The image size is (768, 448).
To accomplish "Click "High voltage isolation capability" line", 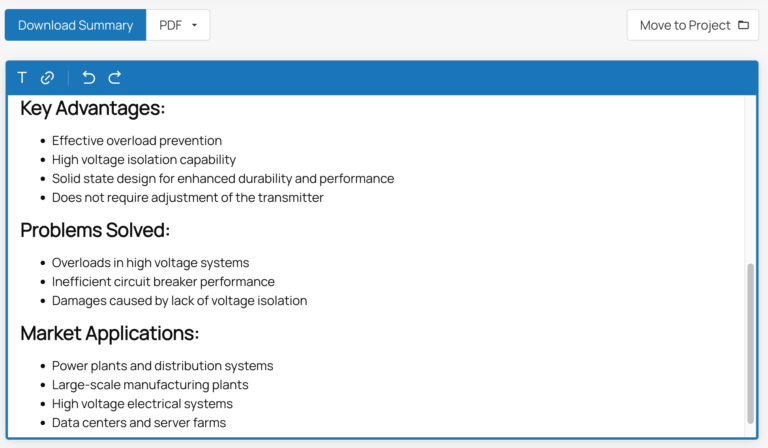I will pos(144,160).
